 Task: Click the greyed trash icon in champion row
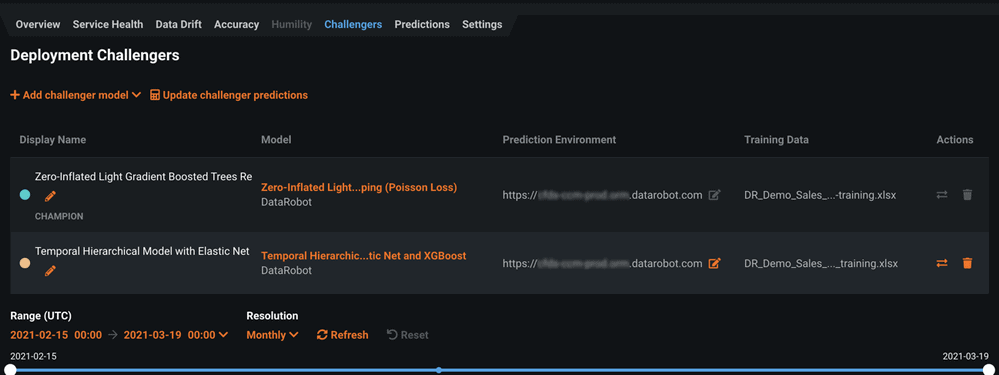tap(967, 195)
